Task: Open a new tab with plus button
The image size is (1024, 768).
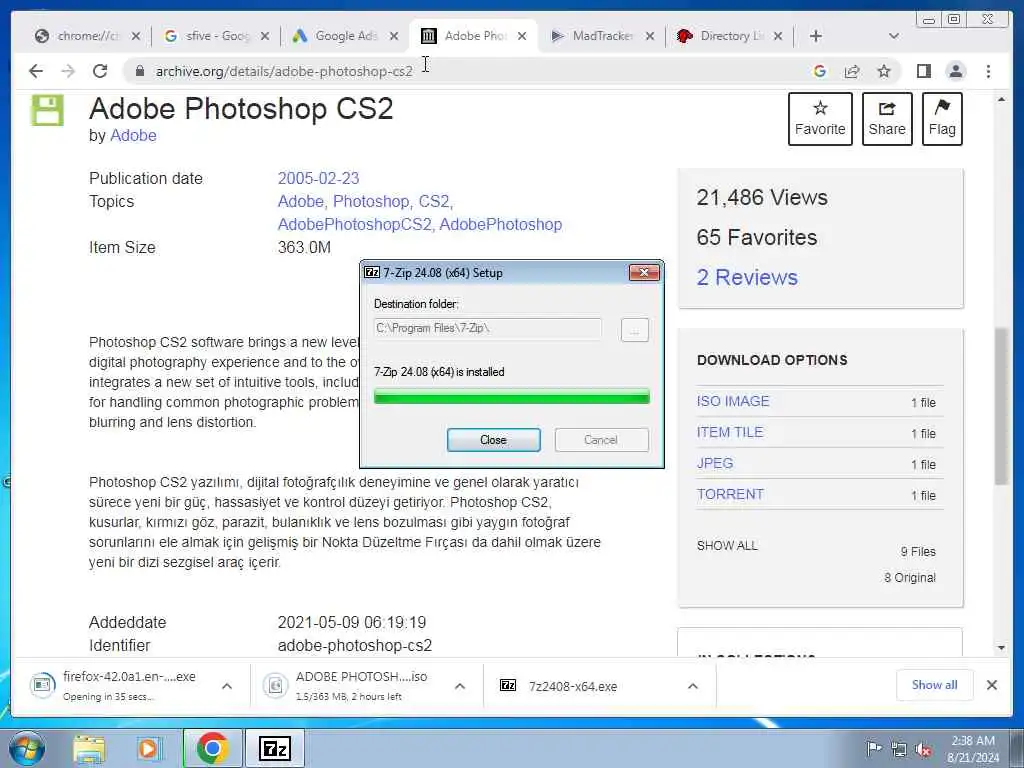Action: [x=816, y=36]
